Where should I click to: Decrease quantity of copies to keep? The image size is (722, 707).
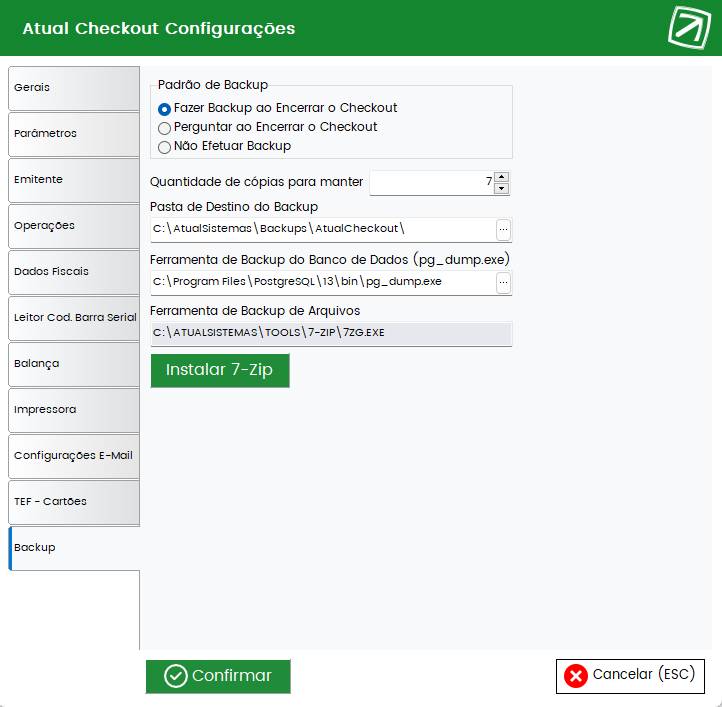[x=501, y=188]
